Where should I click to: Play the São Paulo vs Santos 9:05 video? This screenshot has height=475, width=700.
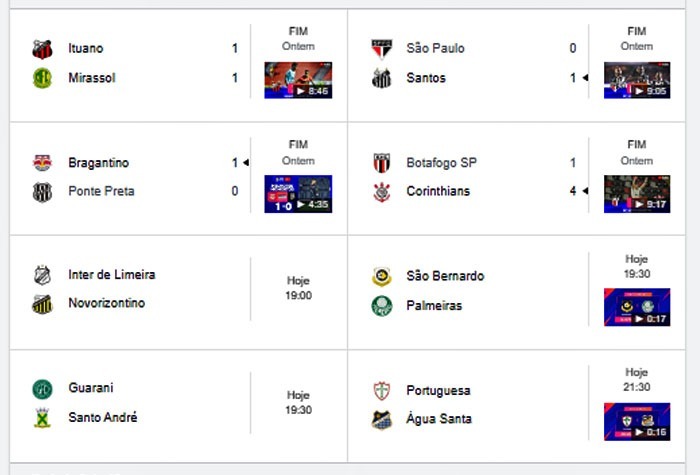tap(637, 80)
